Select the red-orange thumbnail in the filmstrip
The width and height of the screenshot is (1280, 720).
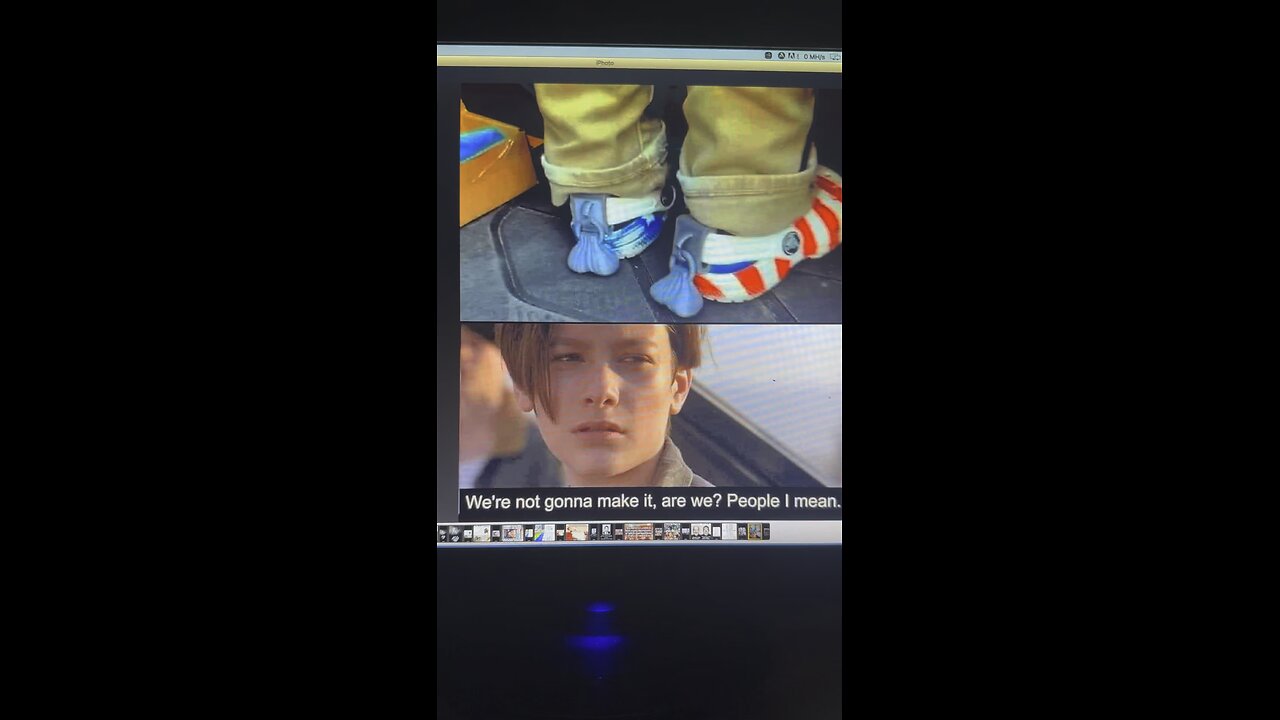(x=577, y=532)
